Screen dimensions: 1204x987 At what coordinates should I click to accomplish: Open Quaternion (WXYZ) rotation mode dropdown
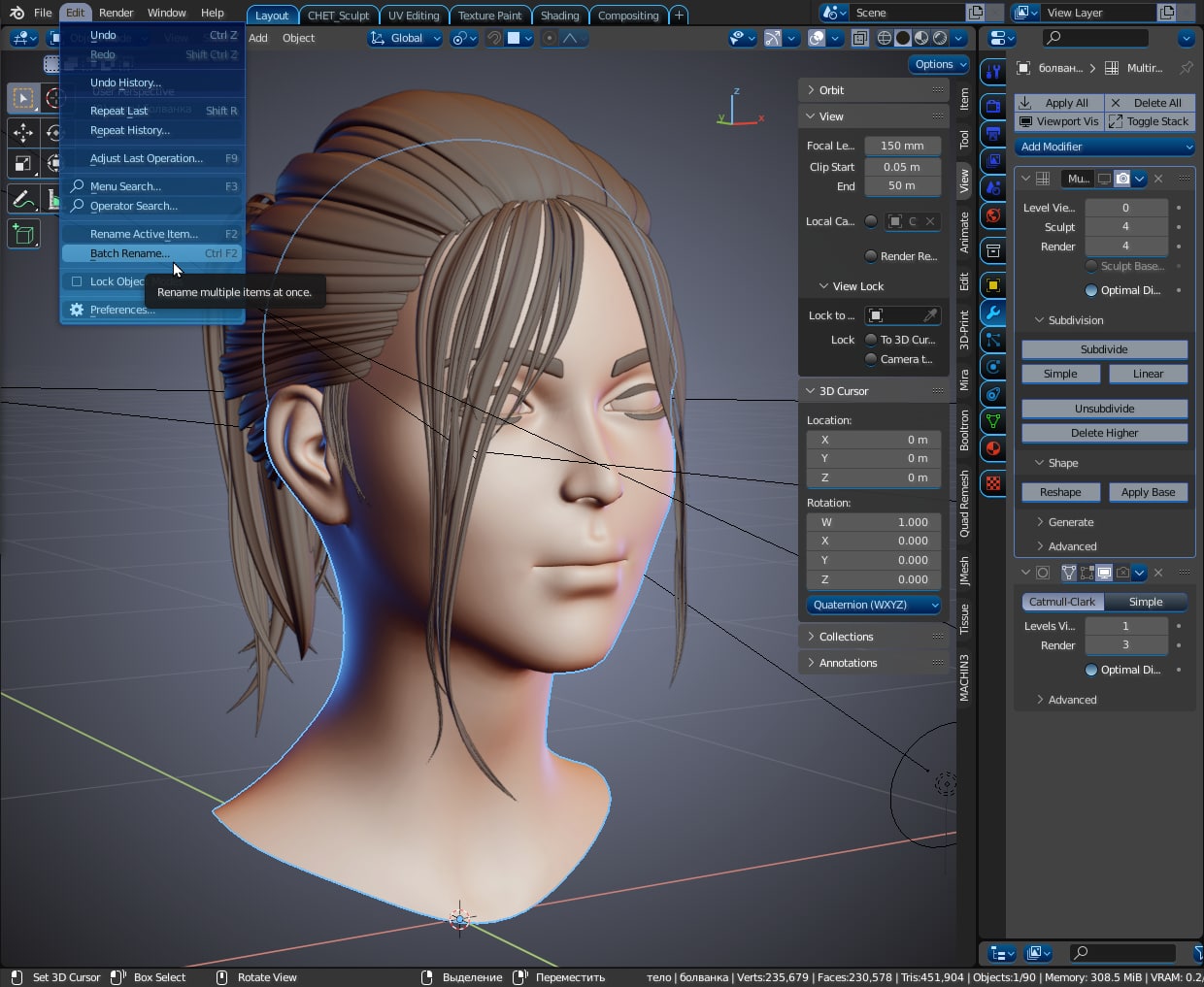point(874,605)
